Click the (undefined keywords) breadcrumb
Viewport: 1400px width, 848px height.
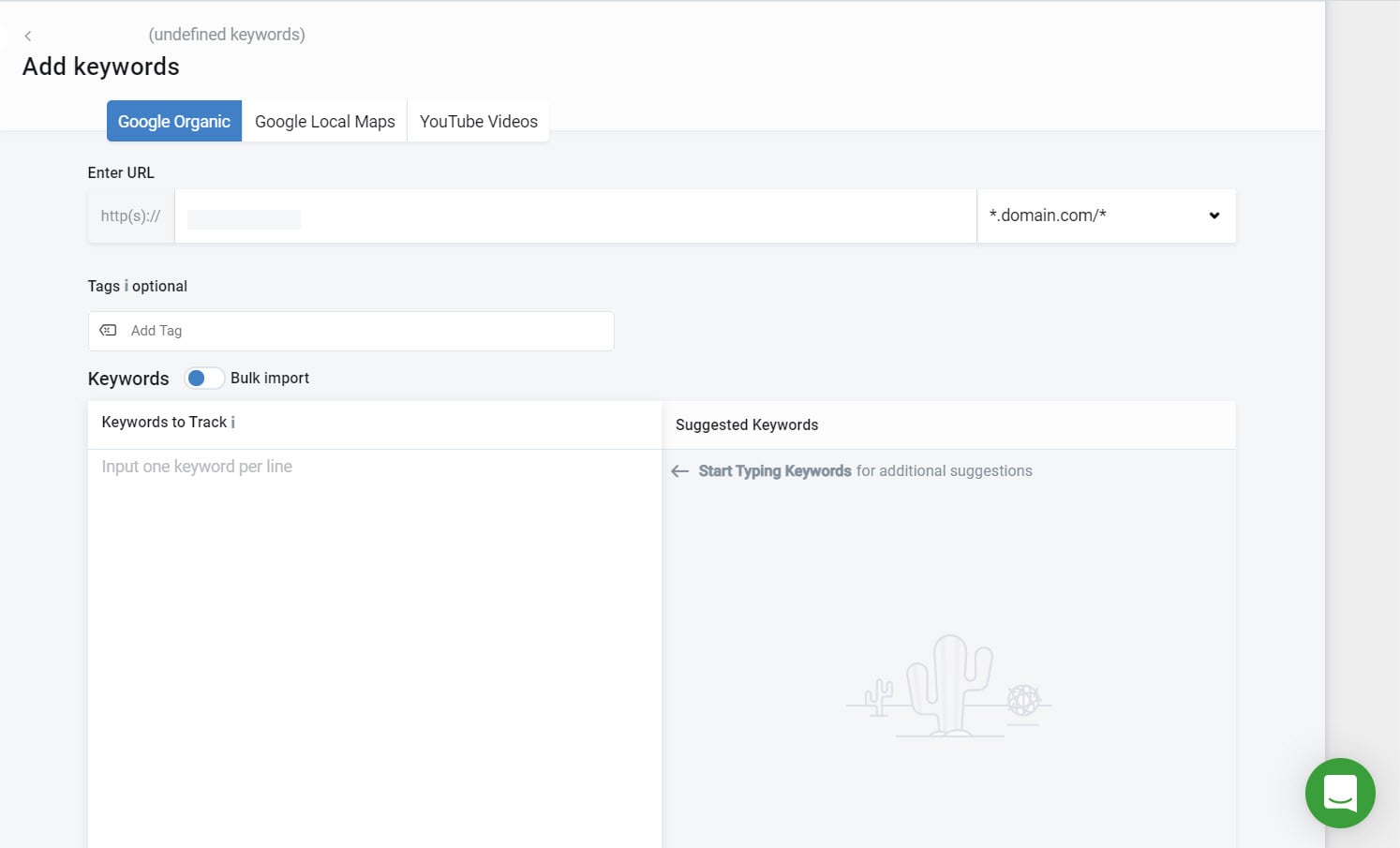(226, 34)
